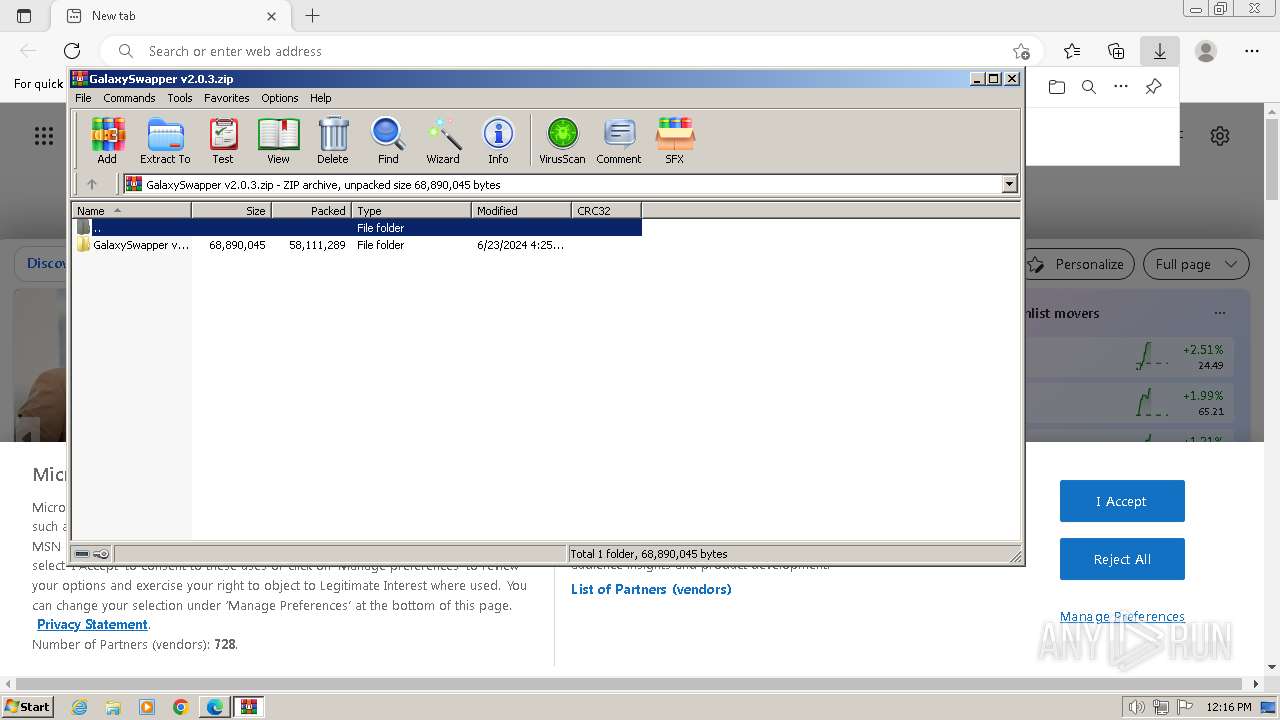Open the Privacy Statement link

pos(92,624)
